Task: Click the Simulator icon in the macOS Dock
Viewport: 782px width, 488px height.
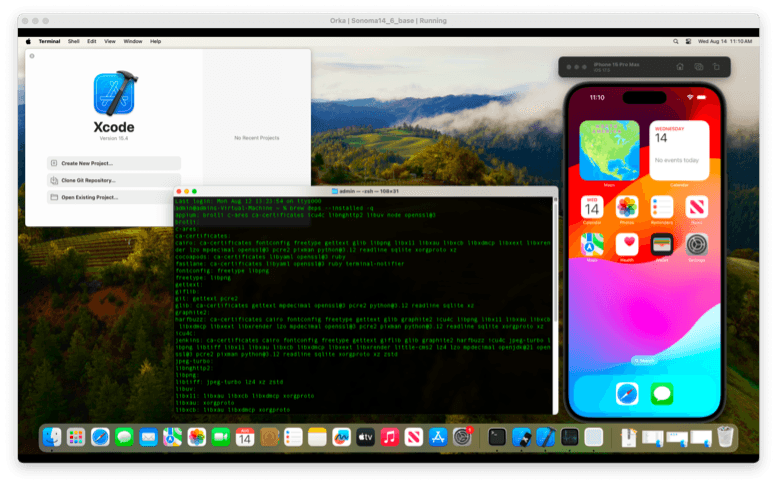Action: click(x=522, y=438)
